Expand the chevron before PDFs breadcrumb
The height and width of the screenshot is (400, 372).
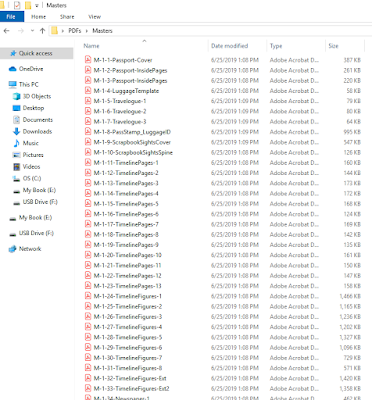pyautogui.click(x=63, y=31)
